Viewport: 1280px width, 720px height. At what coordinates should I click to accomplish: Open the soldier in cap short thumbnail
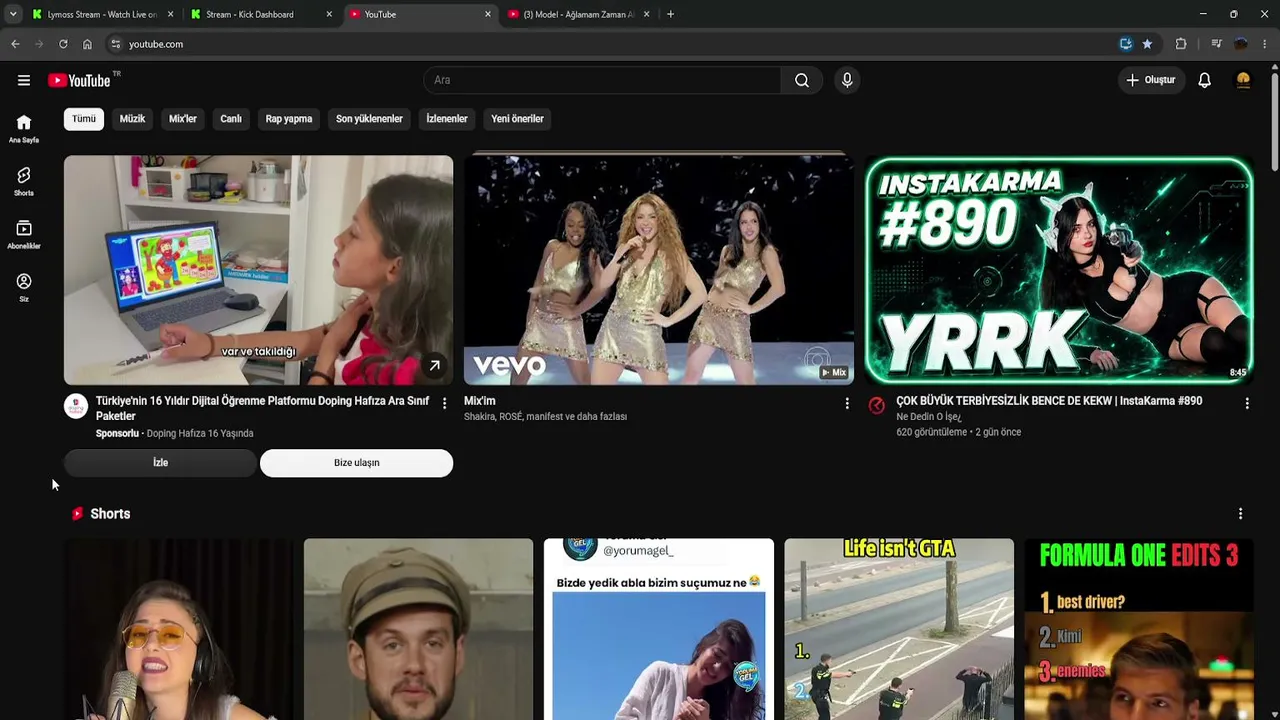point(419,629)
